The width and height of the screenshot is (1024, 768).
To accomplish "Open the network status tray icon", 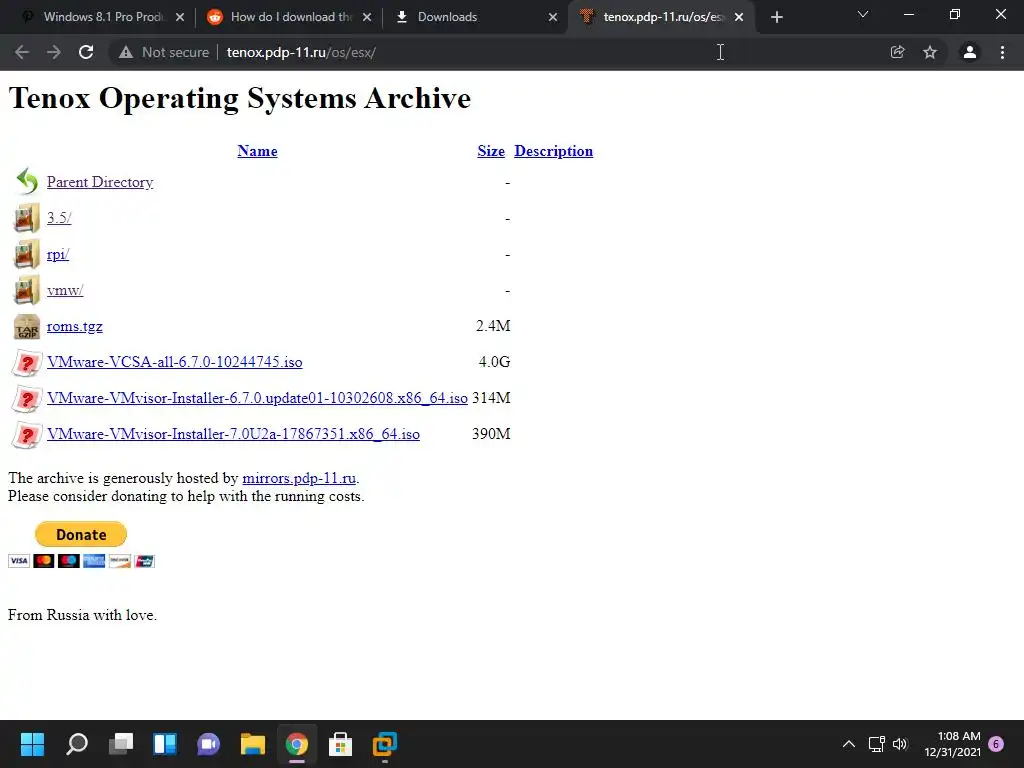I will (876, 744).
